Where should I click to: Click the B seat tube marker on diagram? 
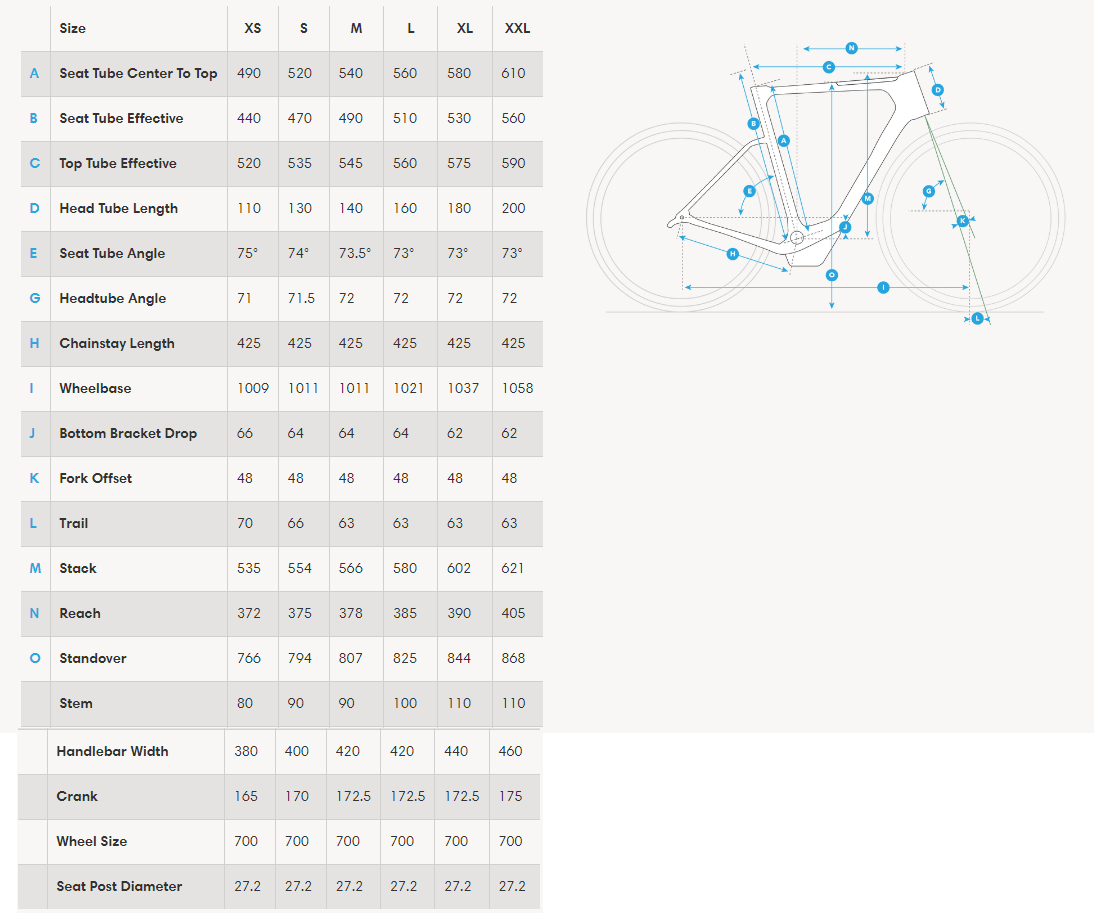(x=753, y=124)
